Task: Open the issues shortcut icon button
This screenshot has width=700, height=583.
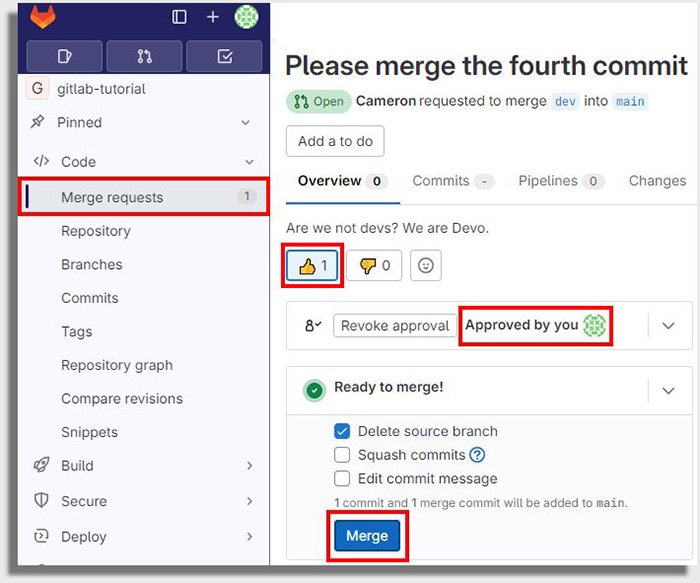Action: click(x=64, y=56)
